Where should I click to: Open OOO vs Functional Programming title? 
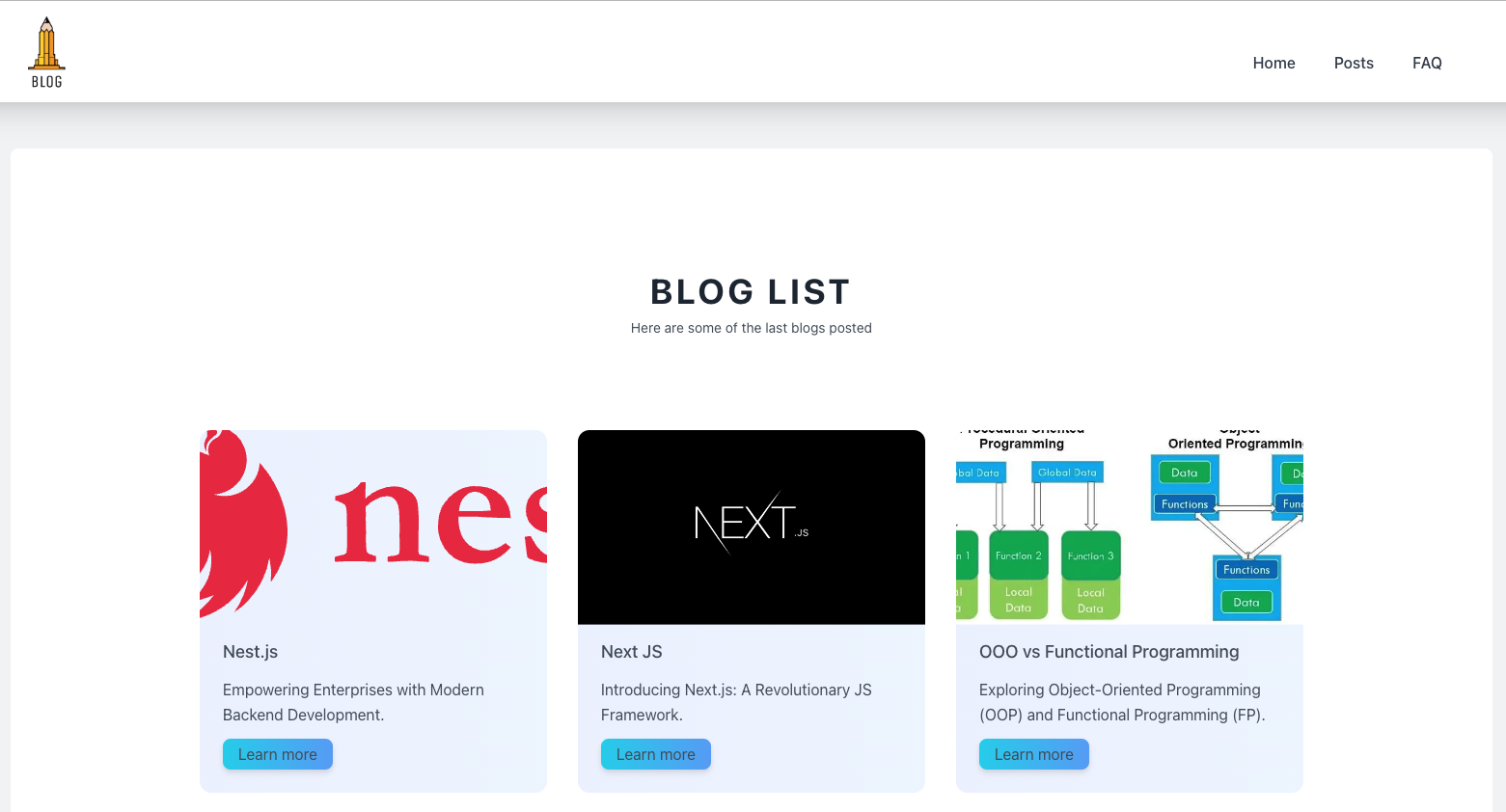click(x=1109, y=652)
